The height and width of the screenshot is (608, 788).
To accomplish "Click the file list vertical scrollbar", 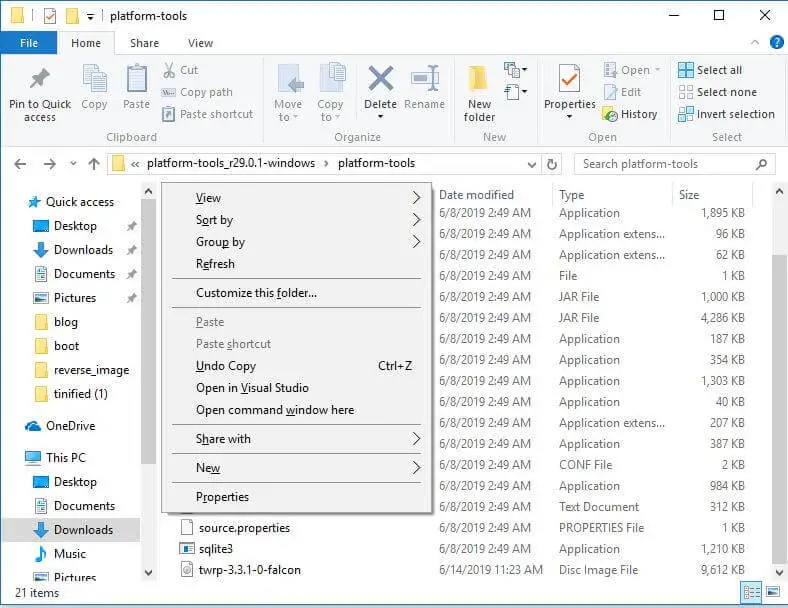I will [x=780, y=400].
